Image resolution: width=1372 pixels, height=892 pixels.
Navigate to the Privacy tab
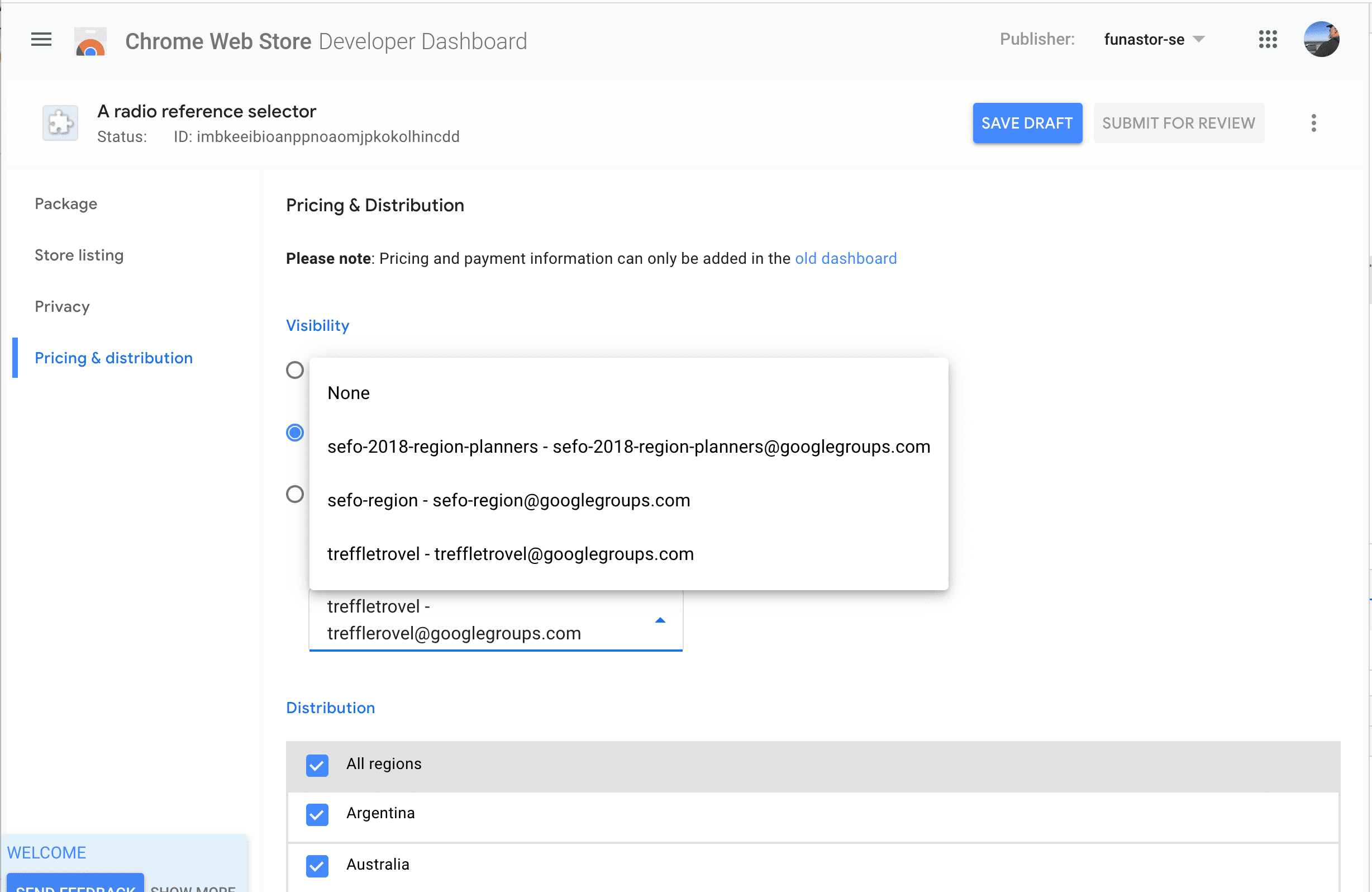(62, 306)
